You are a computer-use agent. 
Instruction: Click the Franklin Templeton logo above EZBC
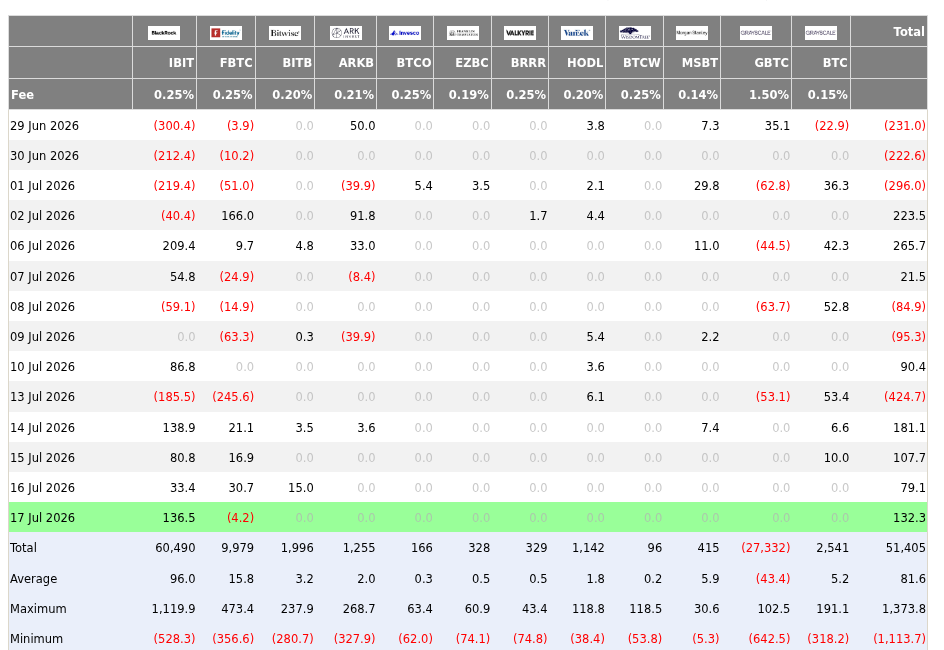coord(463,32)
